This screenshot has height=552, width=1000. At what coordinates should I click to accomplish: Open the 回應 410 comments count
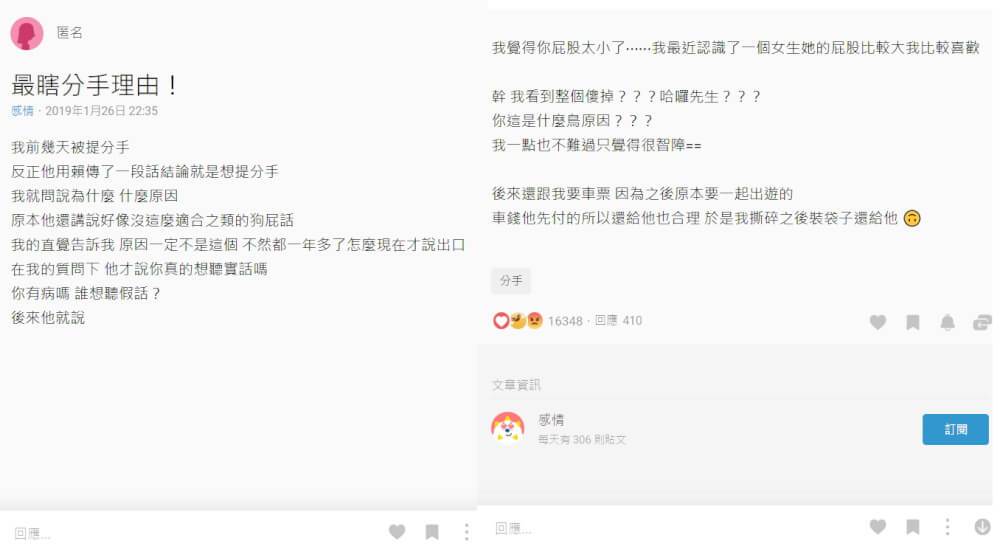coord(618,321)
